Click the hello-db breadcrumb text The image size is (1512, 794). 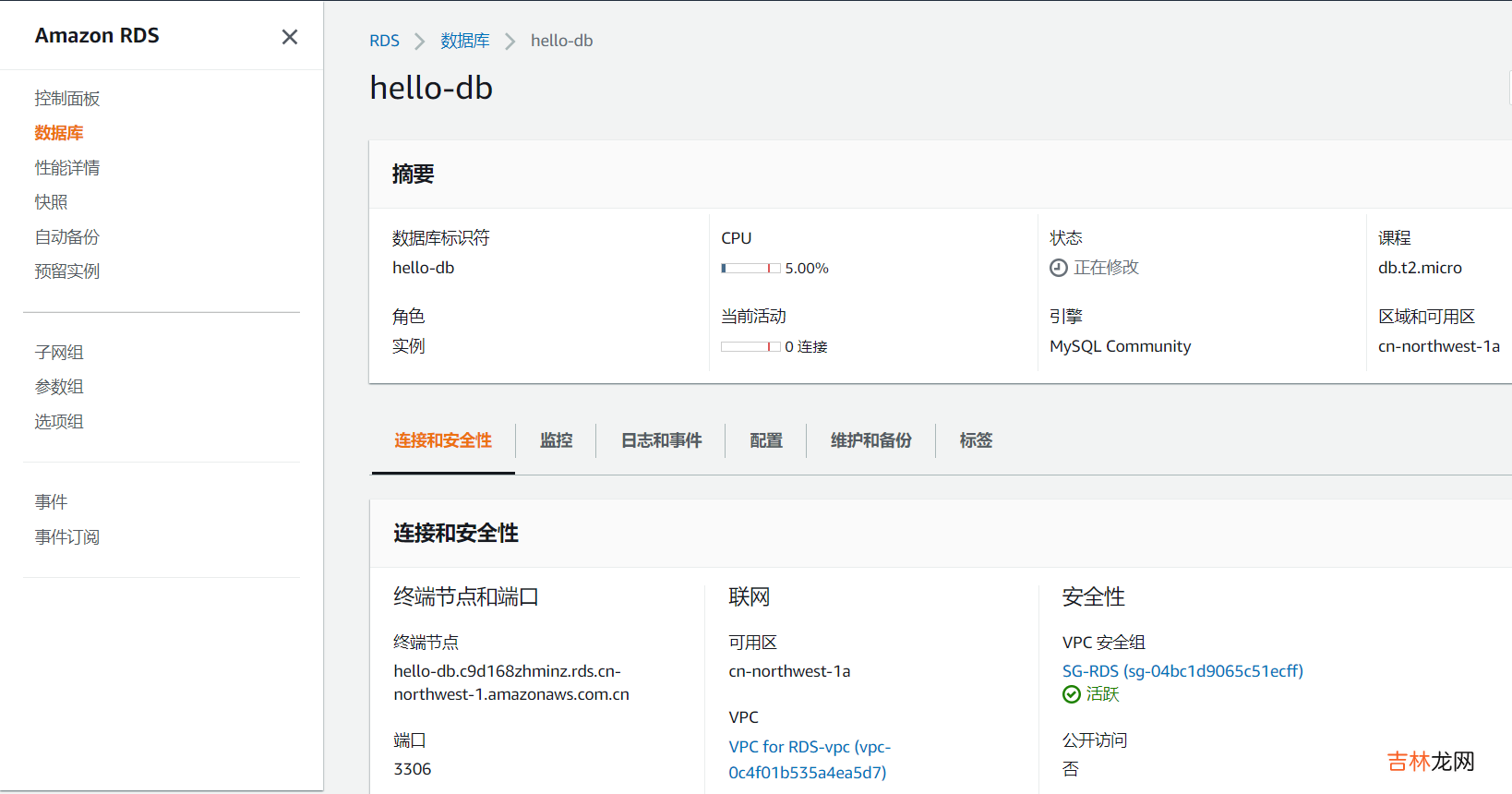click(x=561, y=41)
